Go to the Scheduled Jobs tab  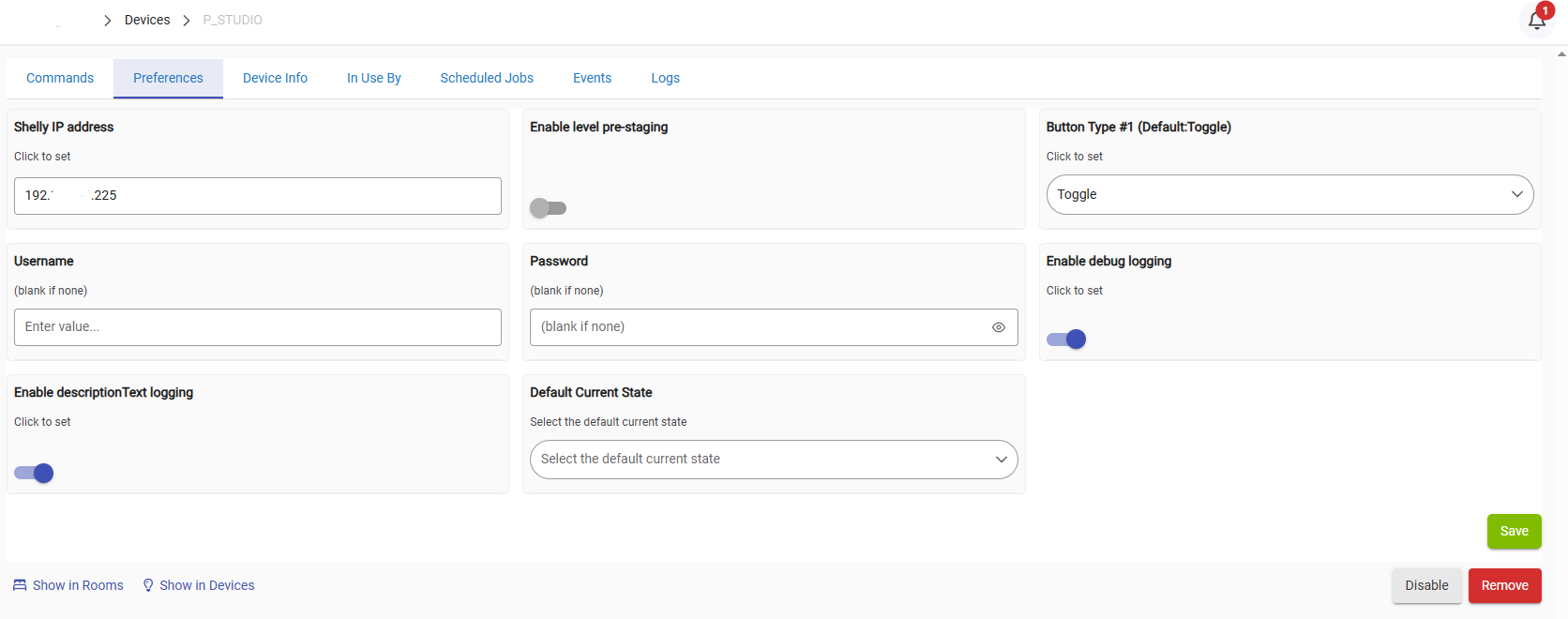[487, 78]
